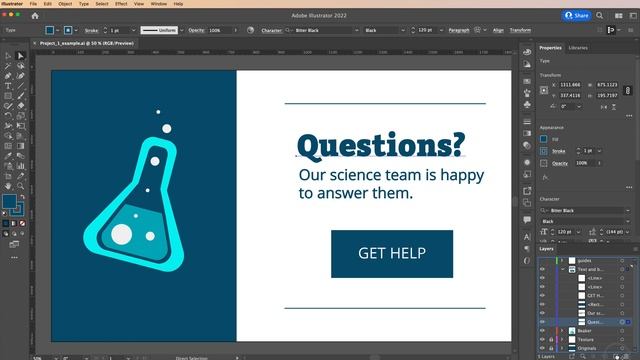Click the reference point locator in Transform

(544, 90)
